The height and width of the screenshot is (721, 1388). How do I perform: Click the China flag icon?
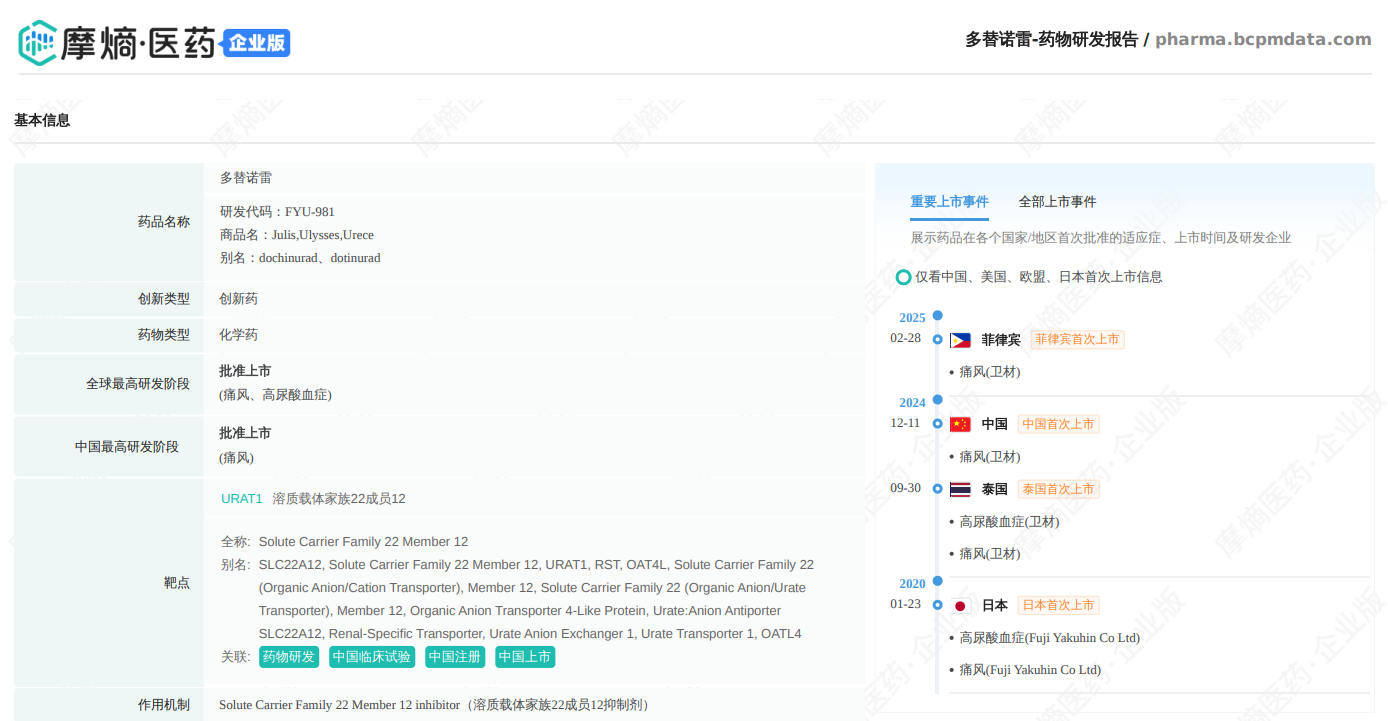pos(960,424)
